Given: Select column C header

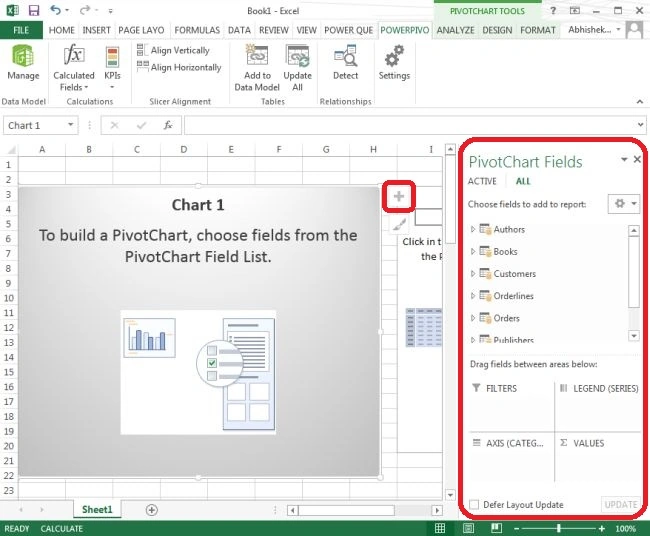Looking at the screenshot, I should click(x=136, y=149).
